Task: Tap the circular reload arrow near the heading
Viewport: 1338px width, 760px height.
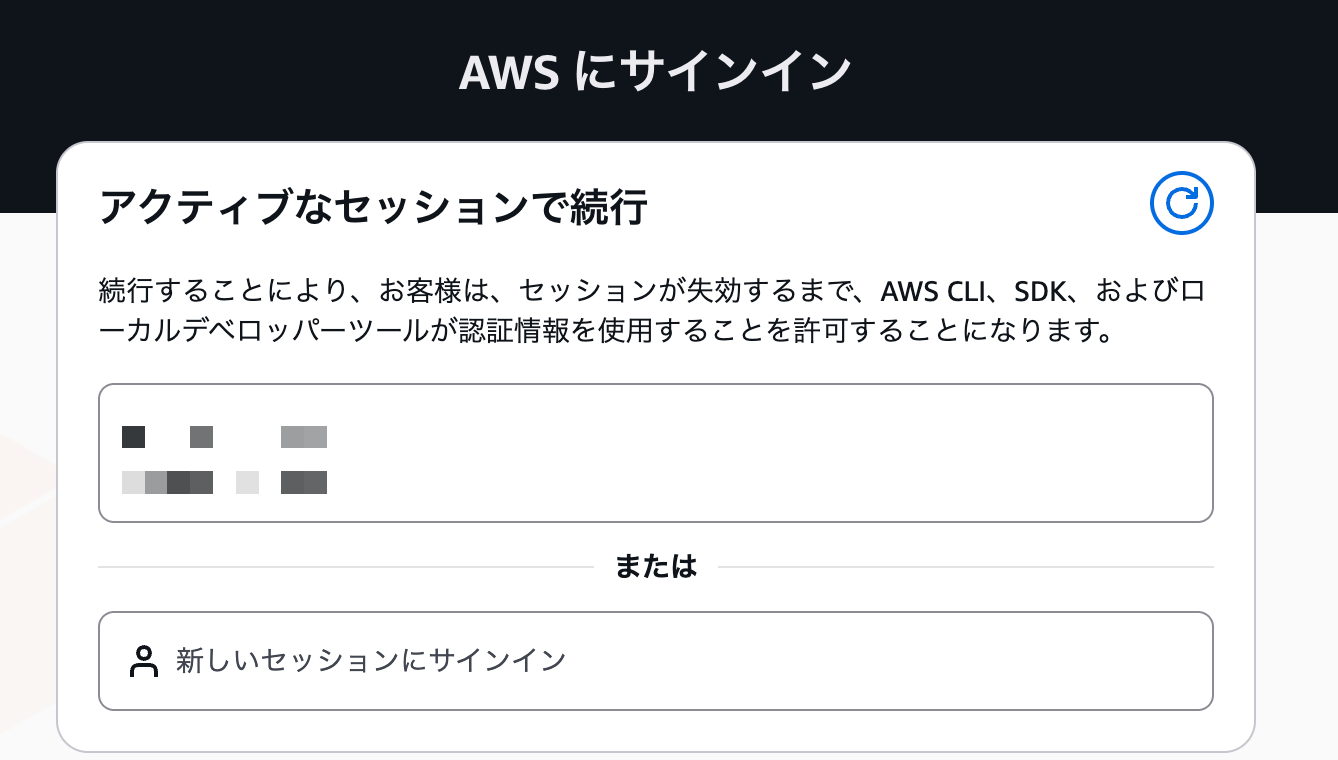Action: pos(1182,203)
